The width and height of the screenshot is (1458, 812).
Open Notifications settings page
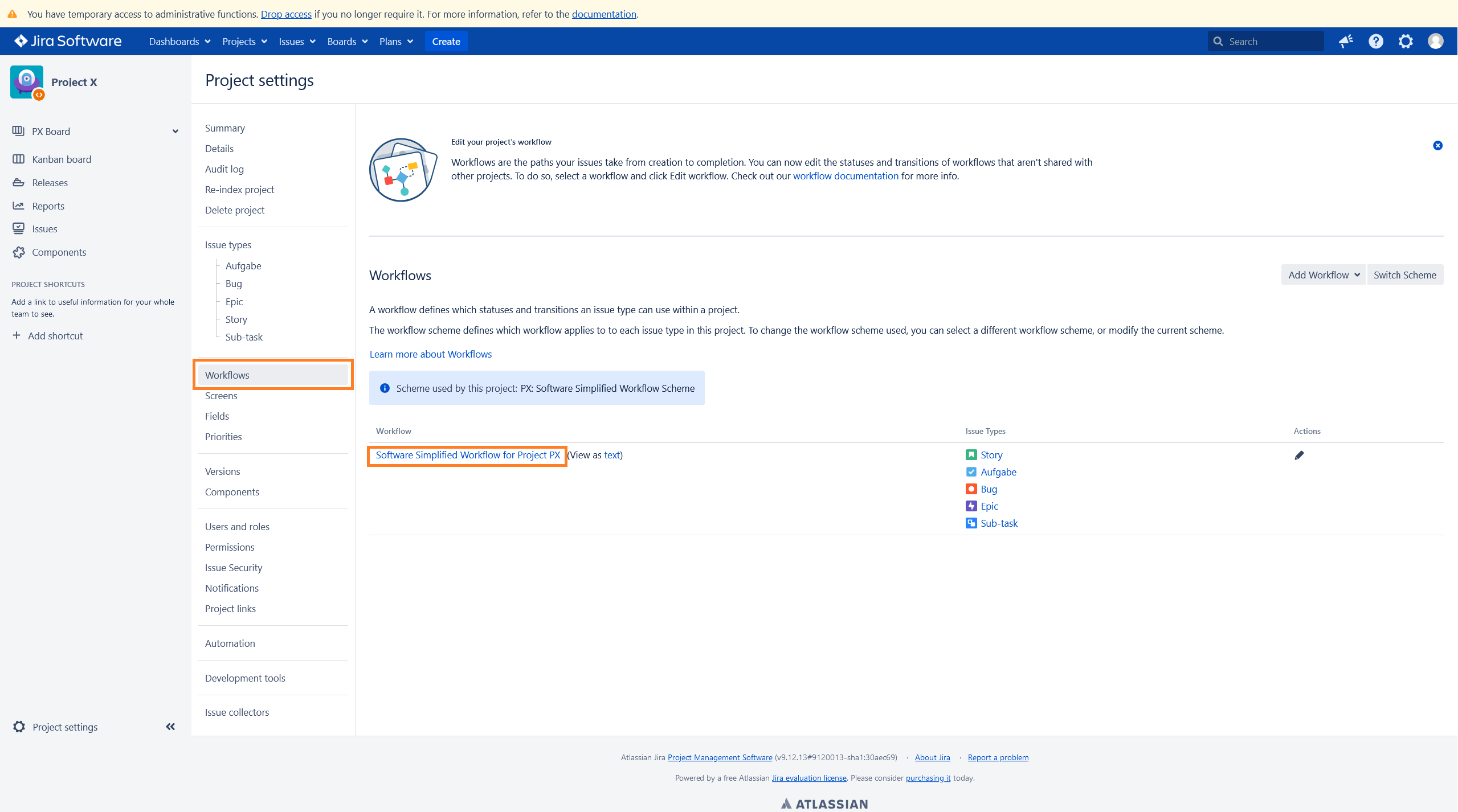coord(232,588)
